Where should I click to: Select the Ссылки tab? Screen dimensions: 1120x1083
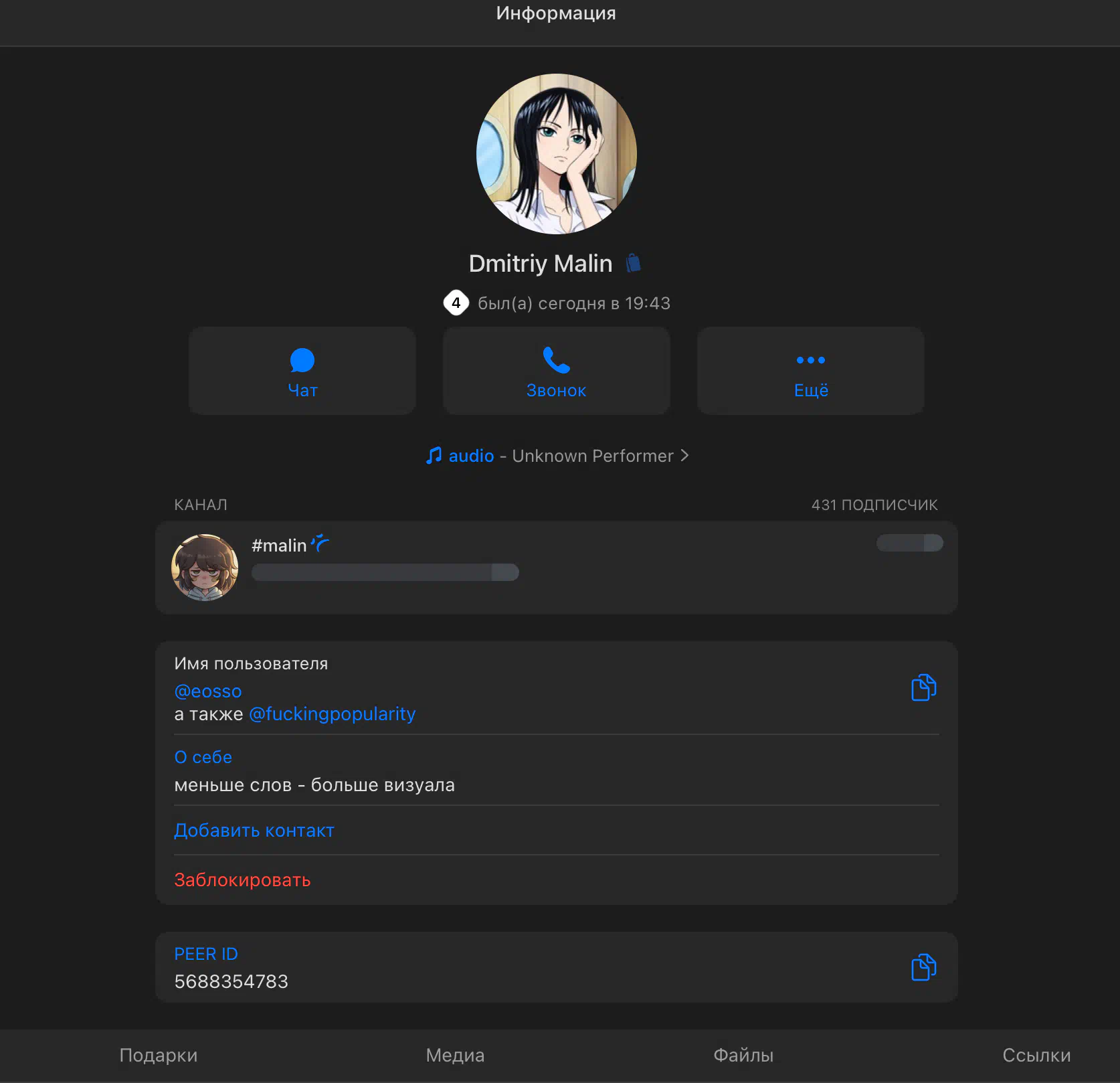click(1036, 1056)
